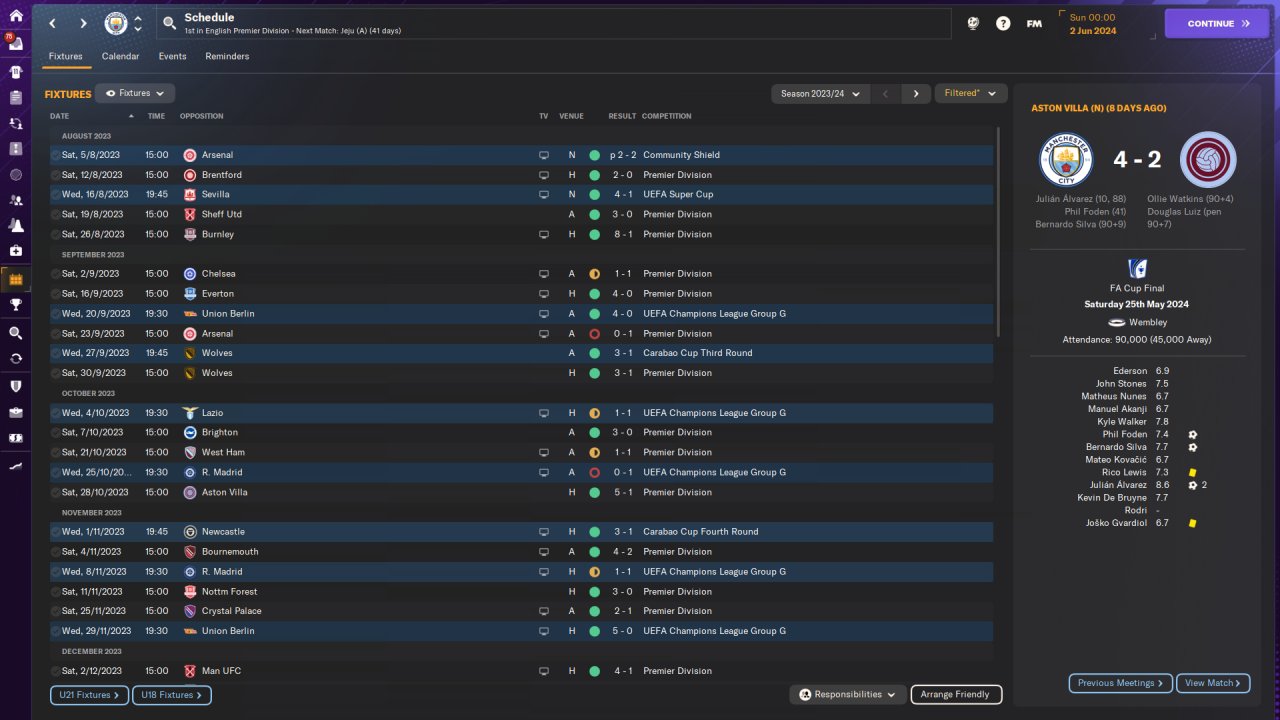Go back with the left arrow

pyautogui.click(x=53, y=23)
